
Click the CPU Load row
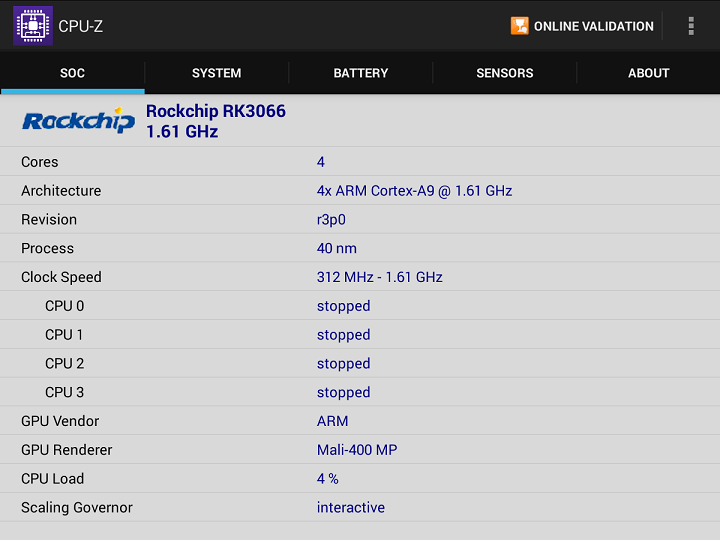360,479
